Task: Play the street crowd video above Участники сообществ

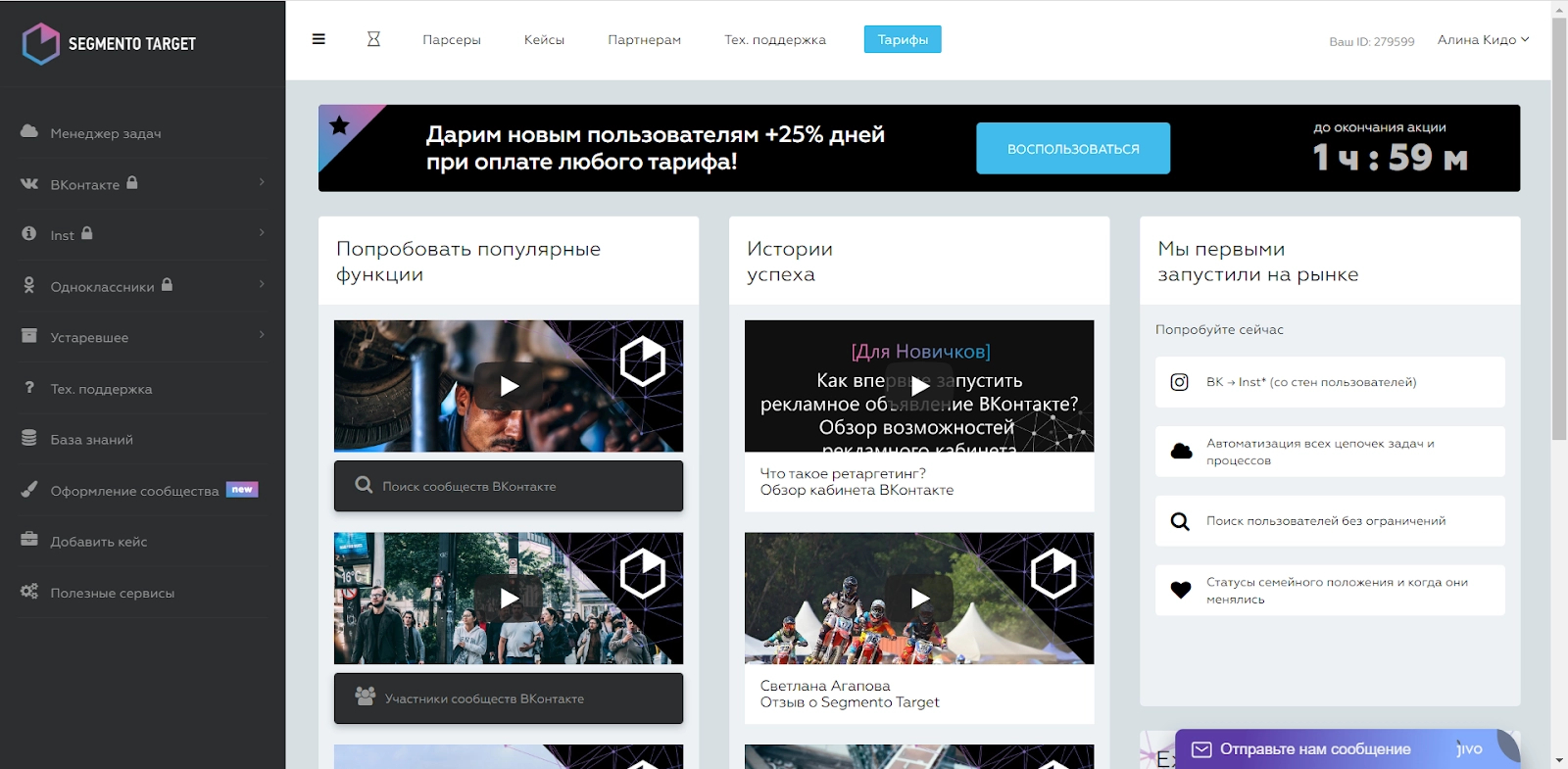Action: (x=509, y=599)
